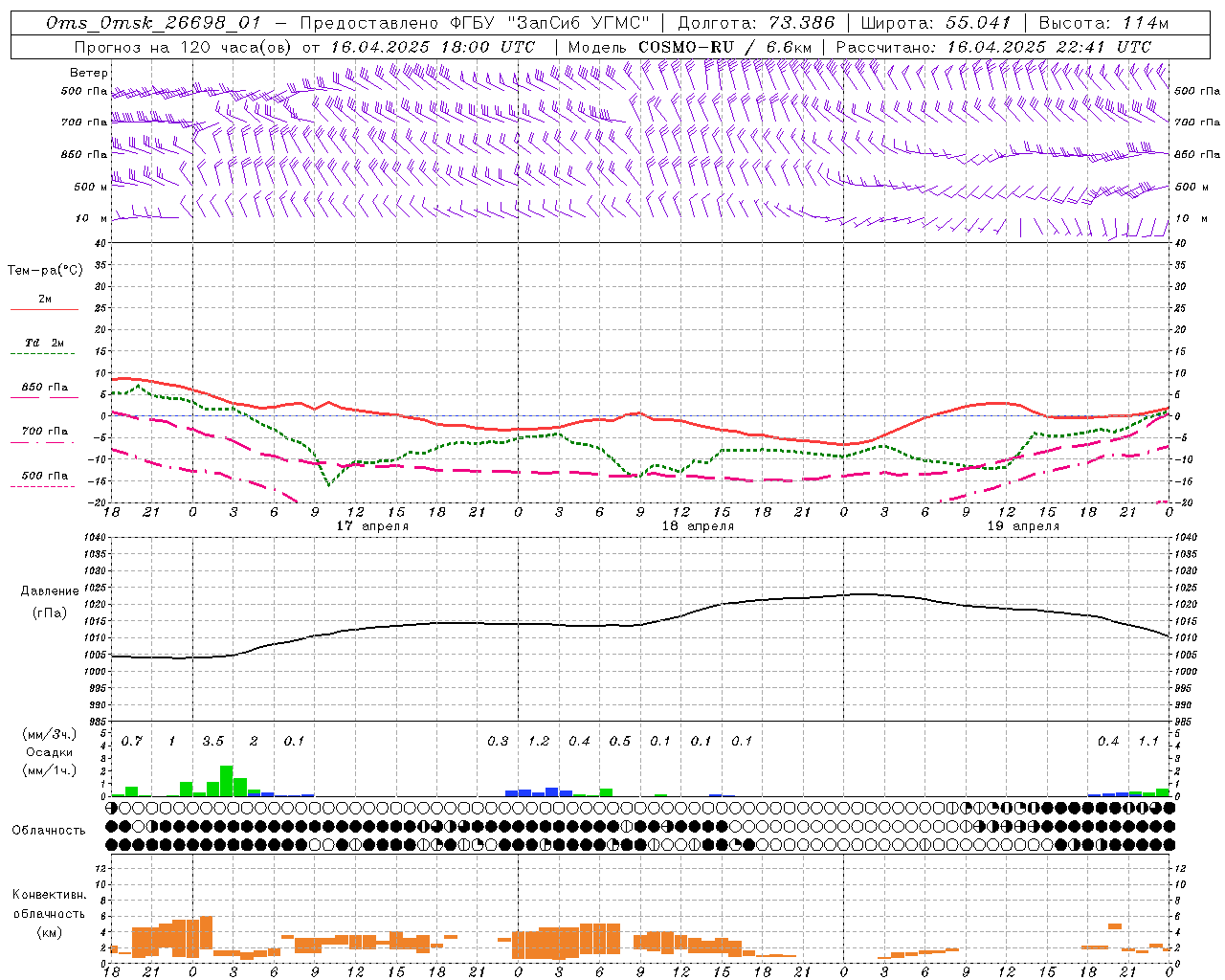Select the provider text ФГБУ "ЗапСиб УГМС"
The width and height of the screenshot is (1225, 980).
coord(549,23)
